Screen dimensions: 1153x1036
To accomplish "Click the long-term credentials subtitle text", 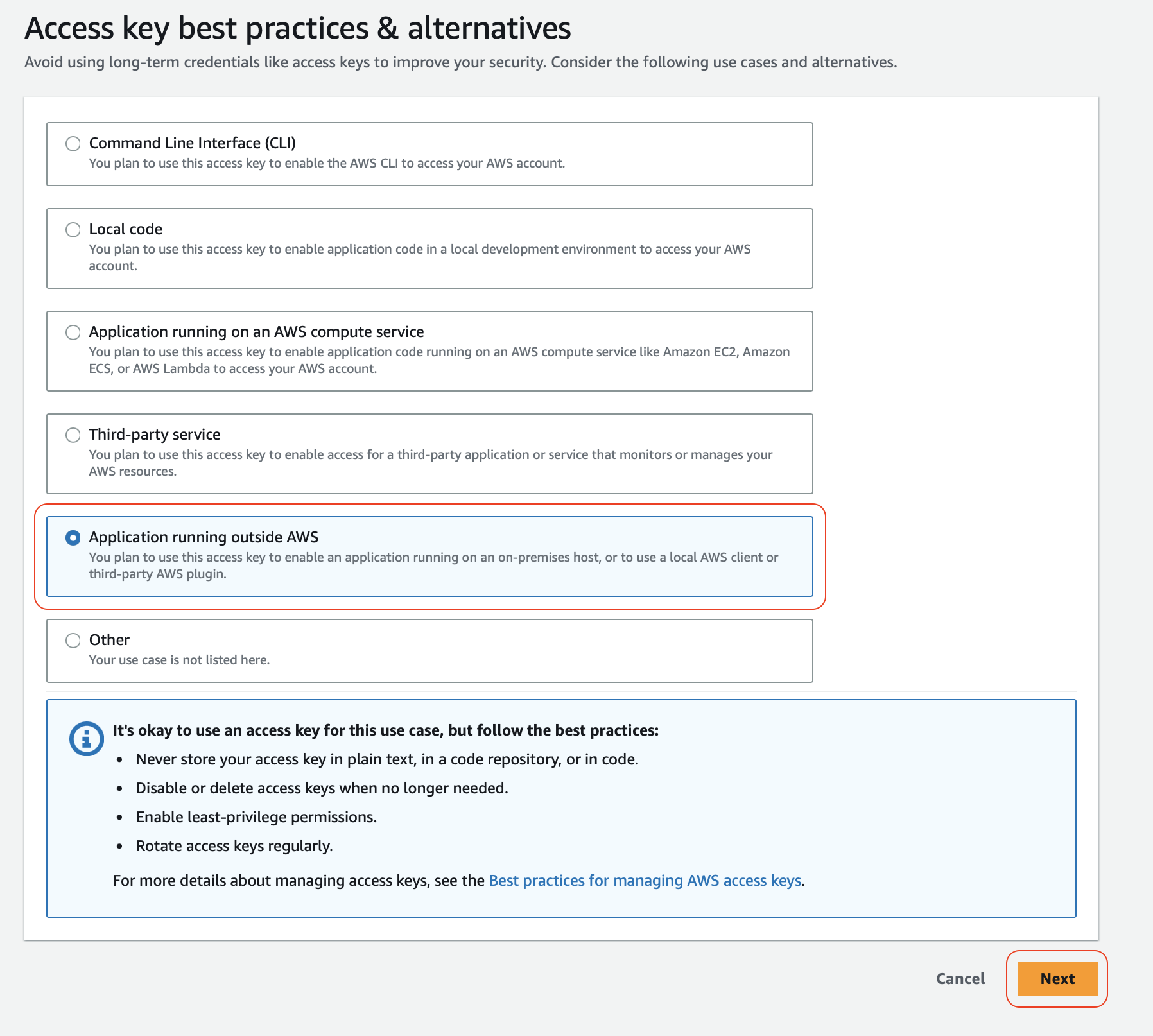I will pyautogui.click(x=460, y=62).
